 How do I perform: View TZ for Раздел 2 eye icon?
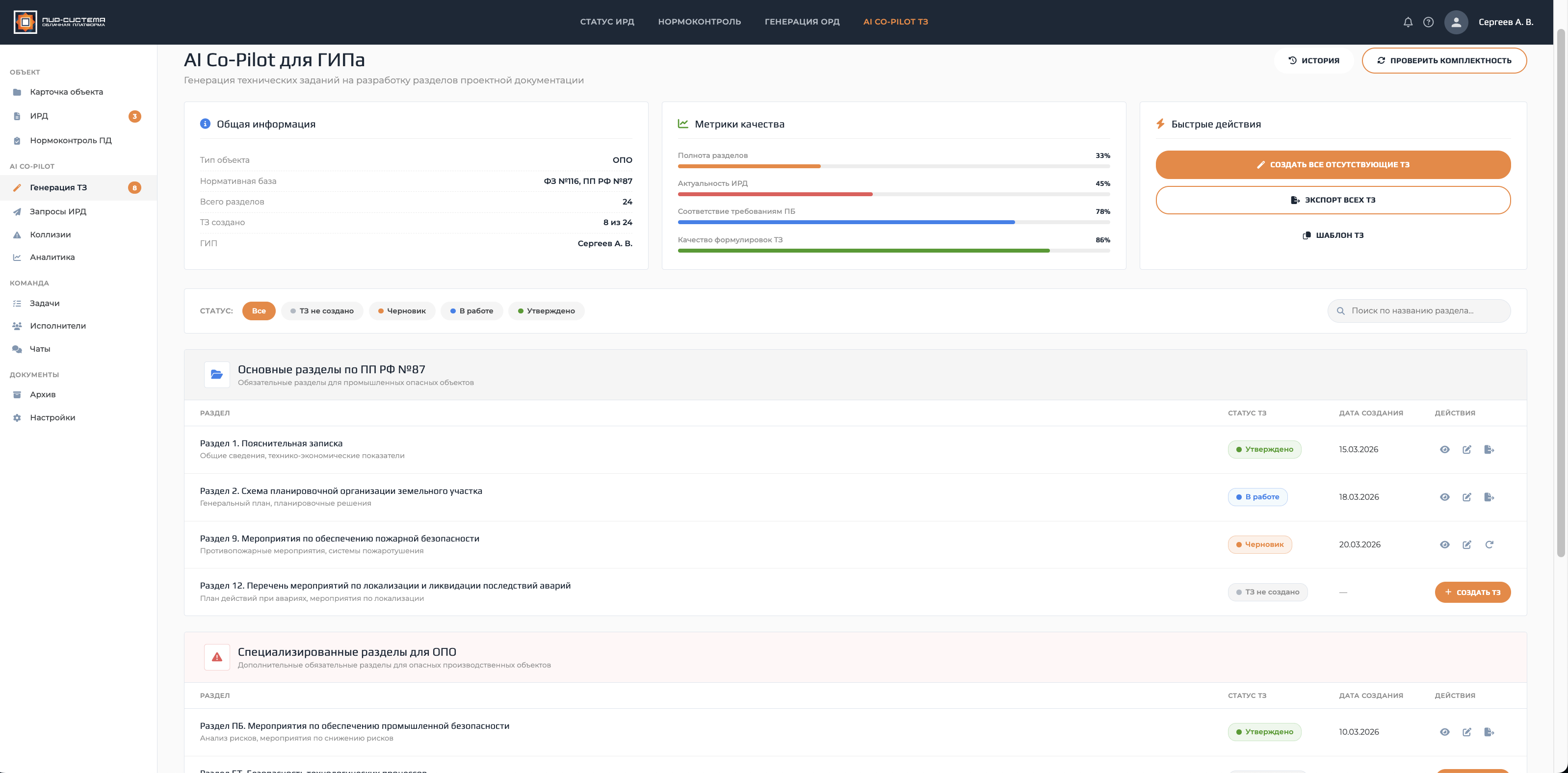tap(1444, 497)
